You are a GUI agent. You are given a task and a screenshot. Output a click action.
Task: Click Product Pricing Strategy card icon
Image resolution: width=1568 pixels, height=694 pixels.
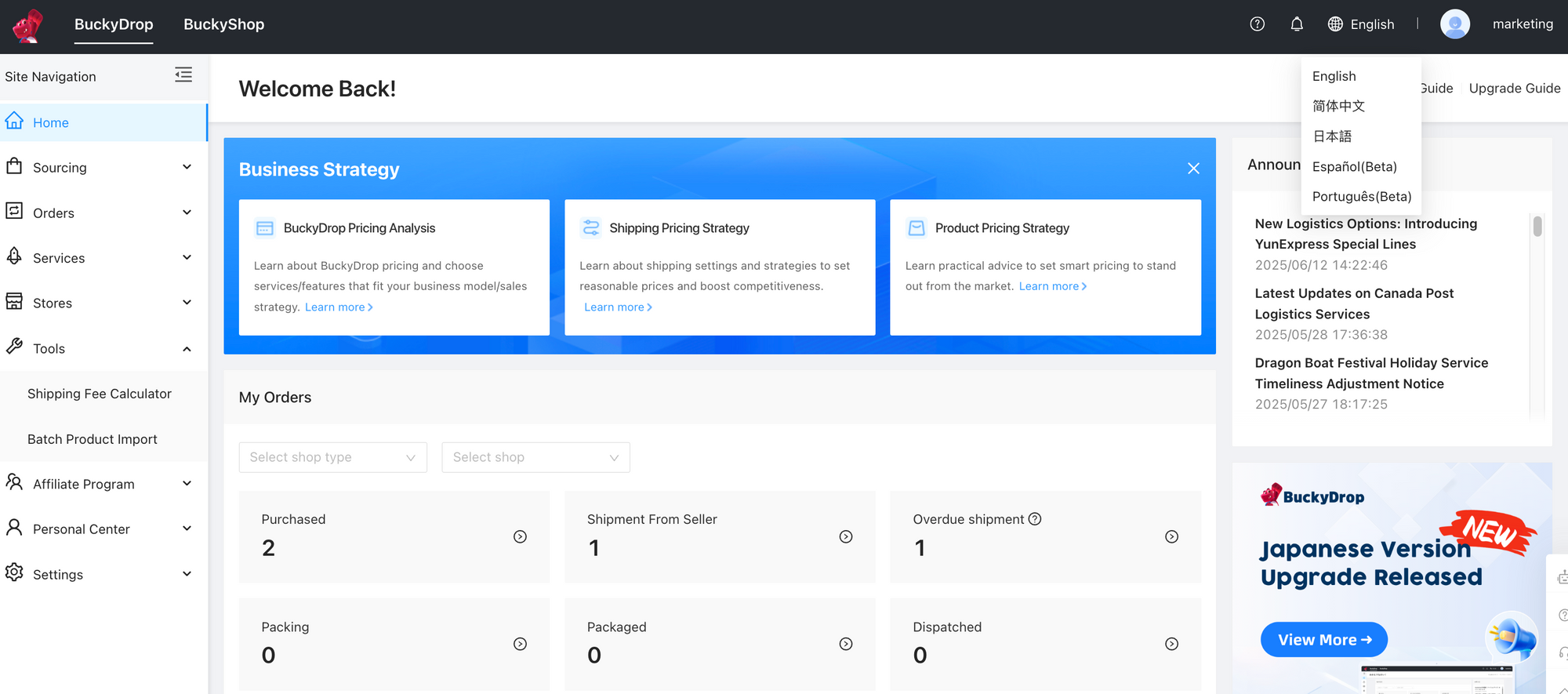point(916,228)
